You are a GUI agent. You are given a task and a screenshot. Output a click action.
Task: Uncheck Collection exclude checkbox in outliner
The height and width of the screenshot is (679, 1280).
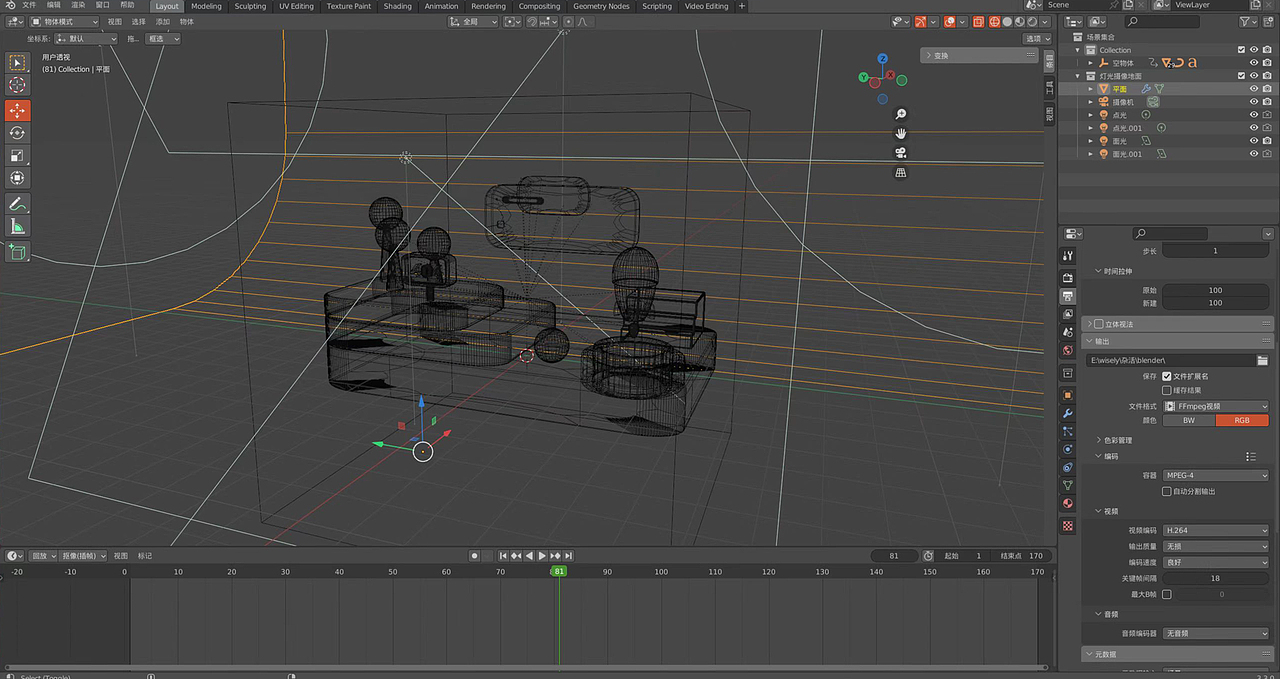1242,49
